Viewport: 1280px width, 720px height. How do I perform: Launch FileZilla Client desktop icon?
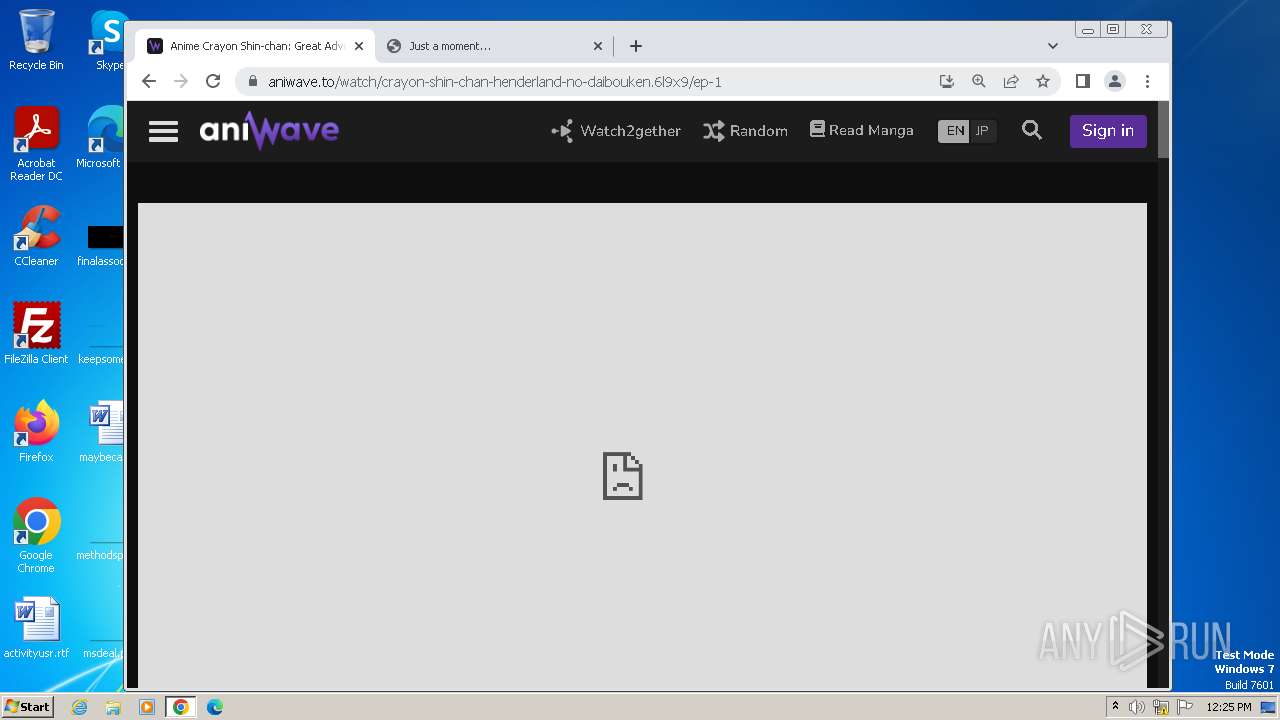click(36, 334)
